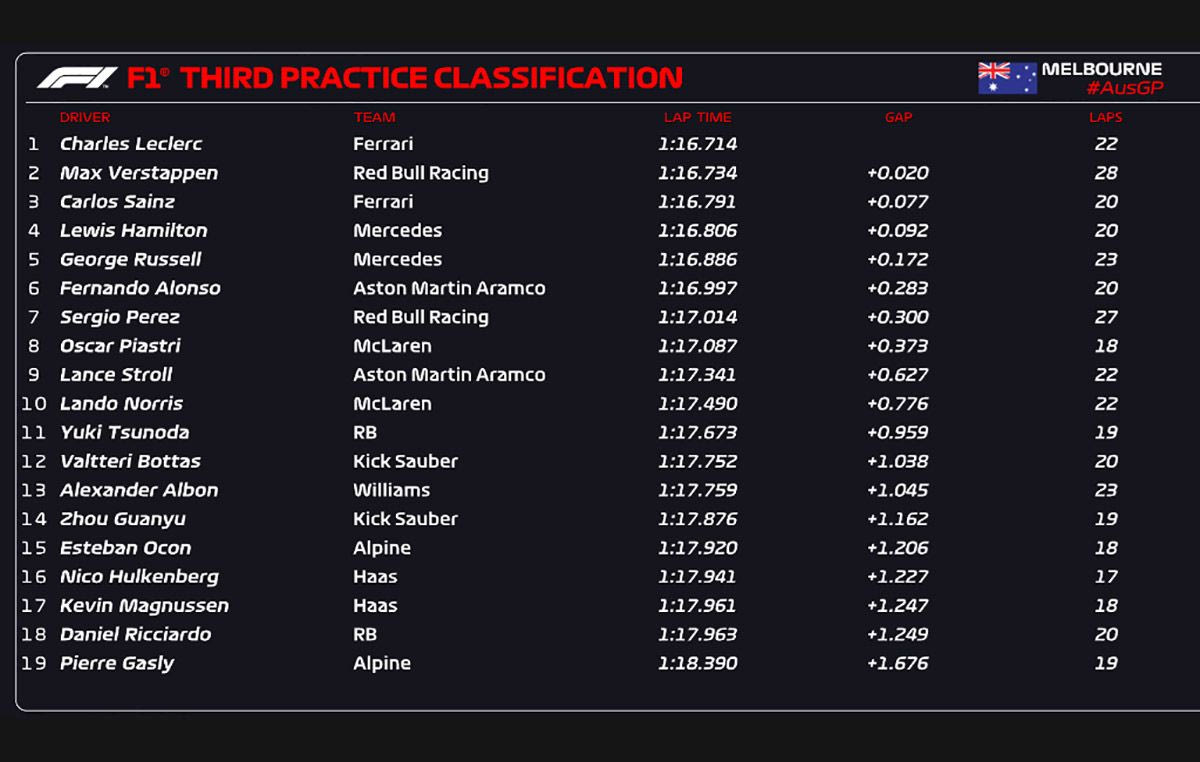Click Oscar Piastri's lap time 1:17.087
Screen dimensions: 1200x762
[697, 346]
